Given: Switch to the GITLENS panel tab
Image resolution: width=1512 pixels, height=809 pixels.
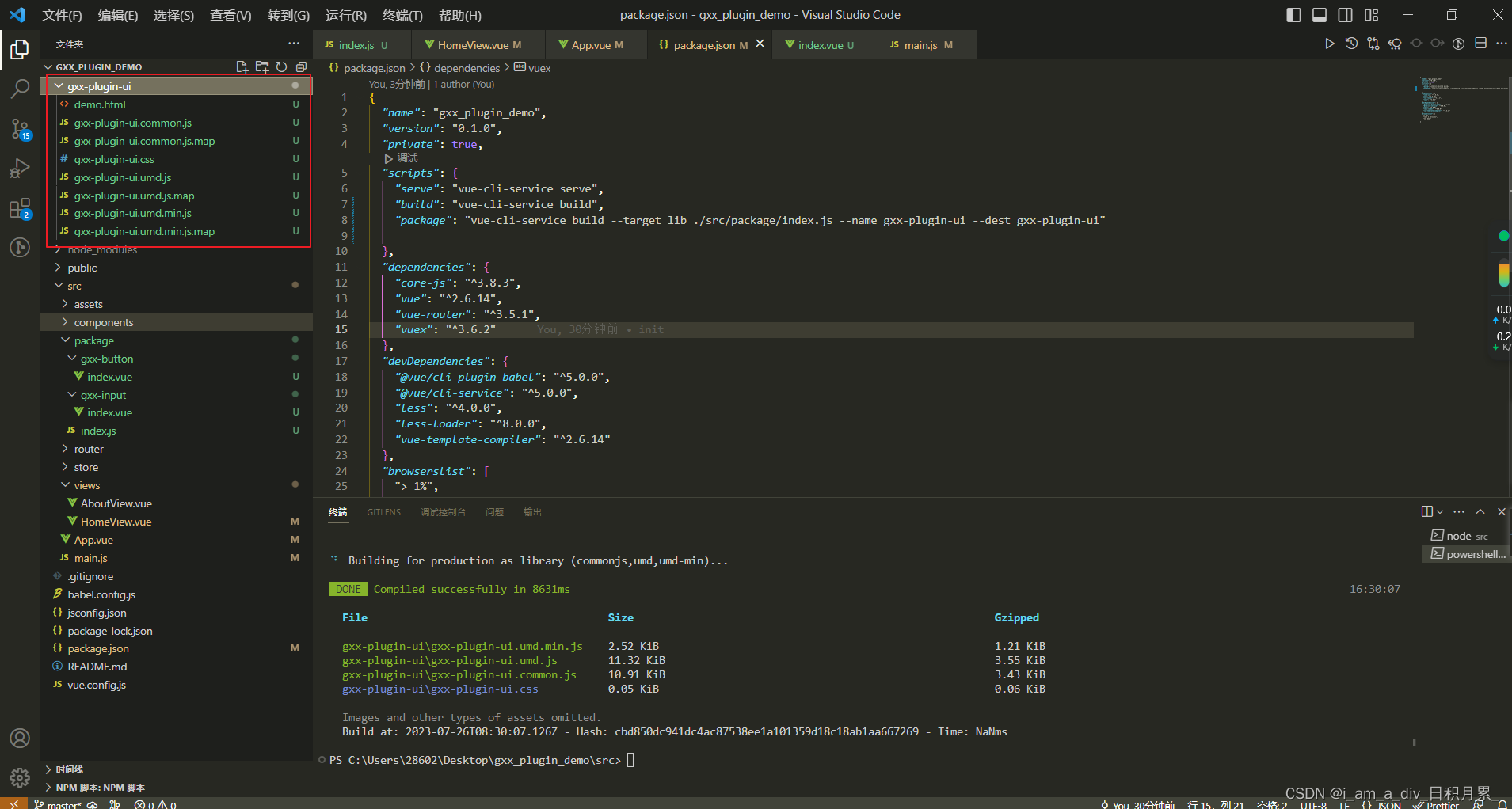Looking at the screenshot, I should click(383, 512).
